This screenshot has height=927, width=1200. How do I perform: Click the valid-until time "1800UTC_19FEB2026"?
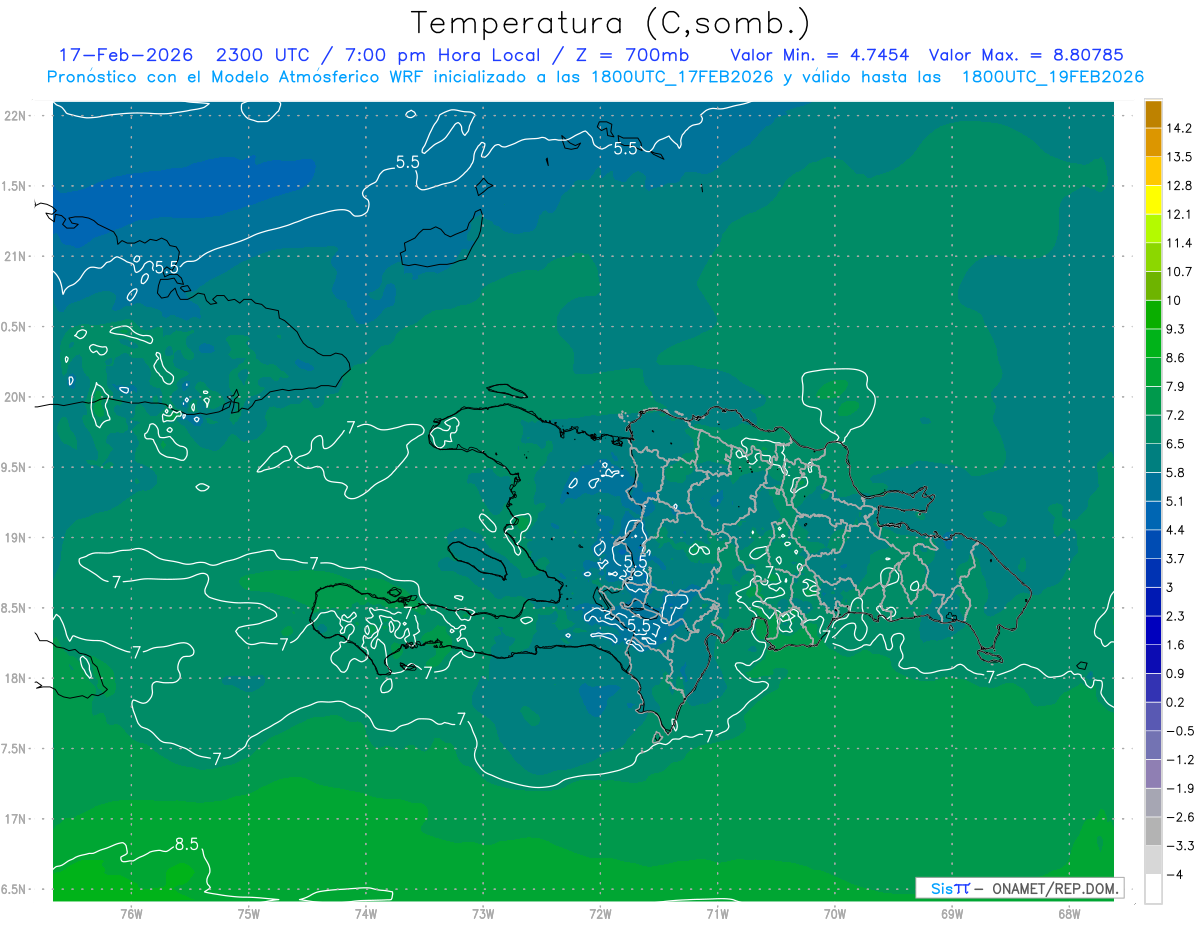(1052, 77)
